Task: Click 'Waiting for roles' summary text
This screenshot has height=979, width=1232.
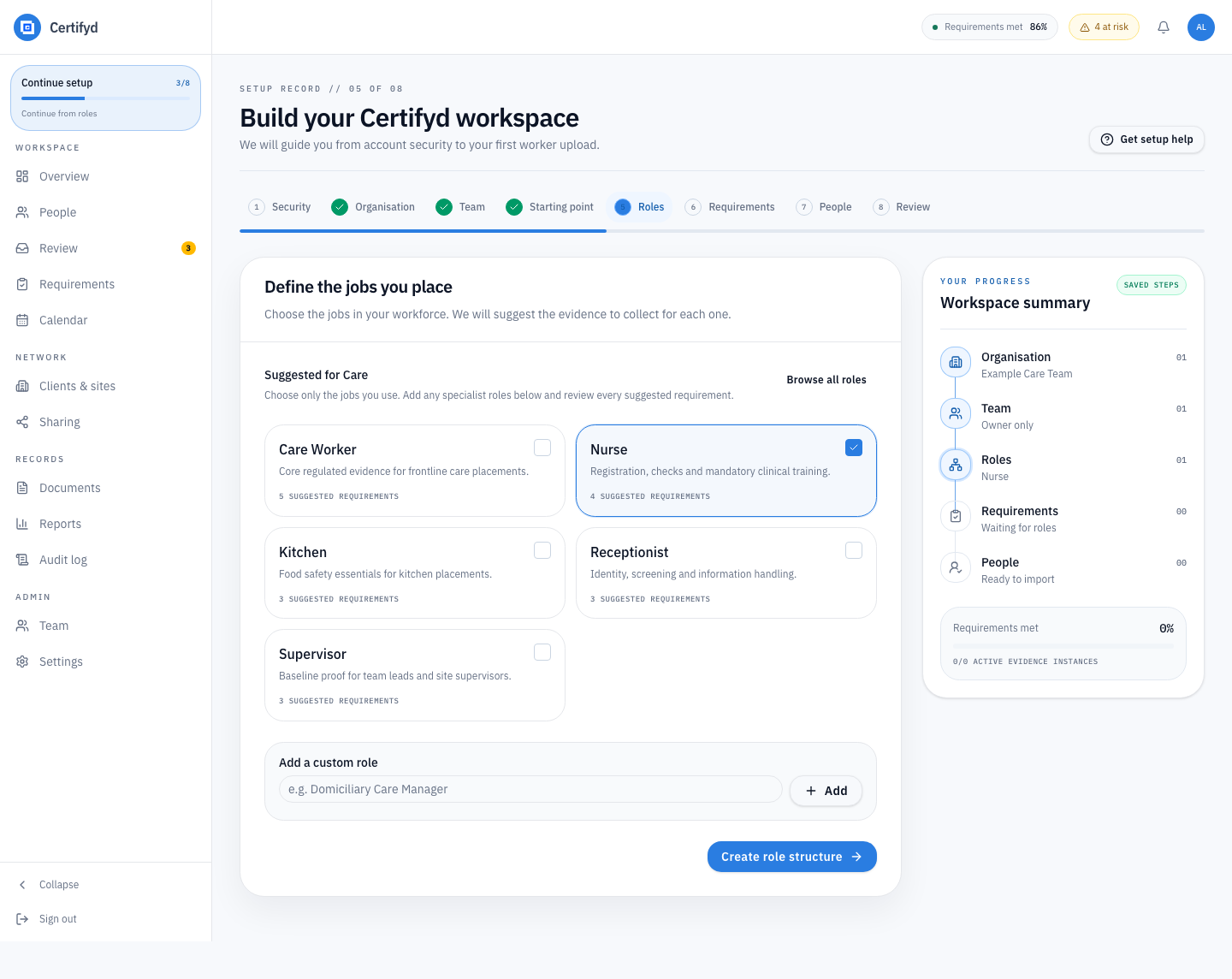Action: pyautogui.click(x=1019, y=528)
